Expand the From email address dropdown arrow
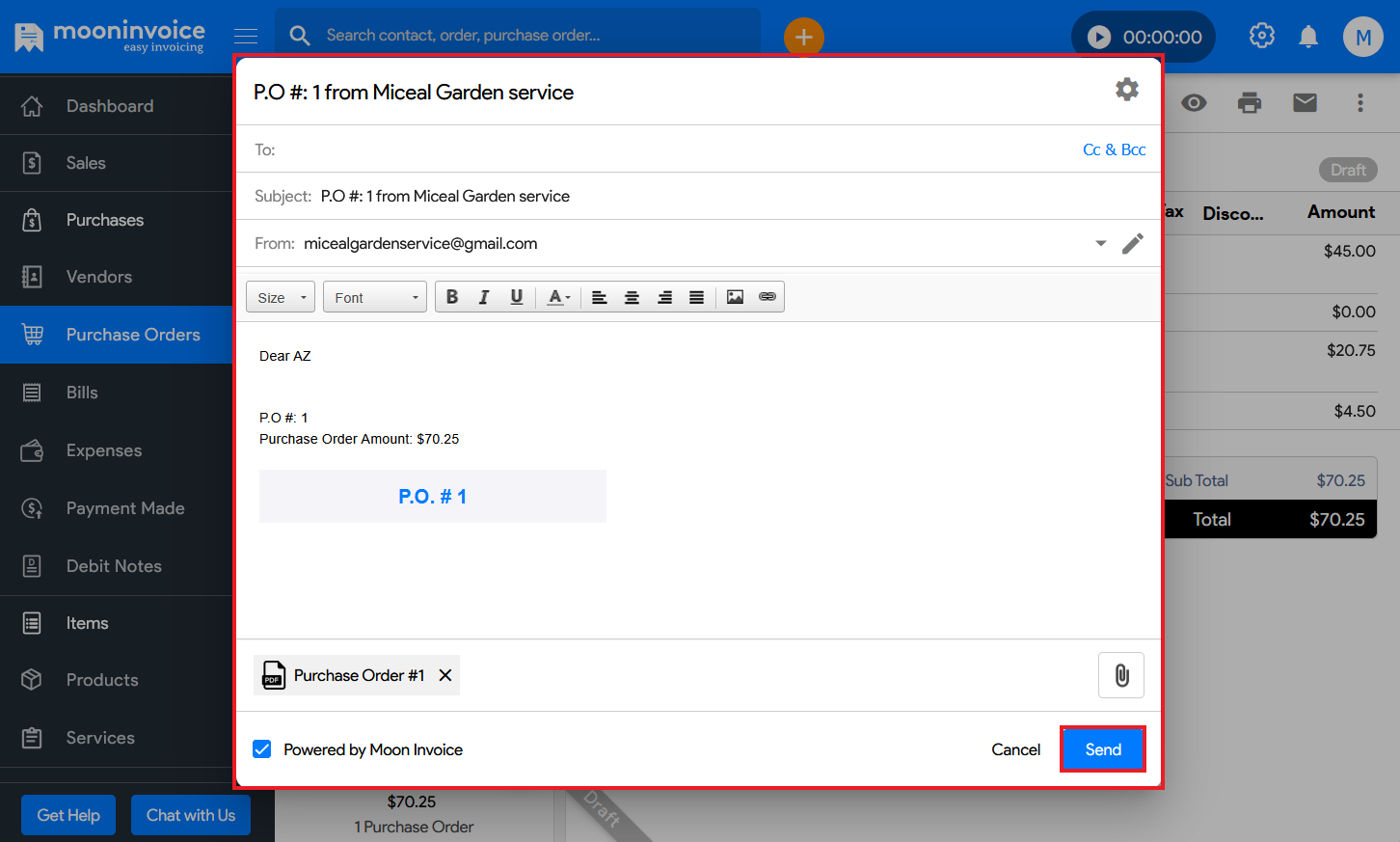 tap(1100, 243)
